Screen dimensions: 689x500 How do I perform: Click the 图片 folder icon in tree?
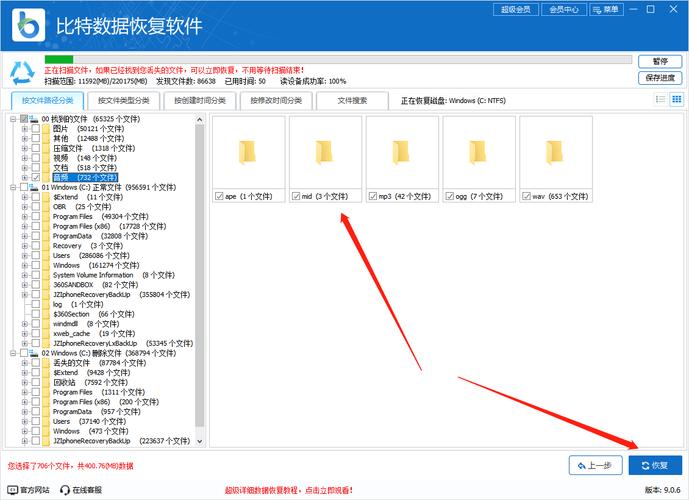click(46, 129)
